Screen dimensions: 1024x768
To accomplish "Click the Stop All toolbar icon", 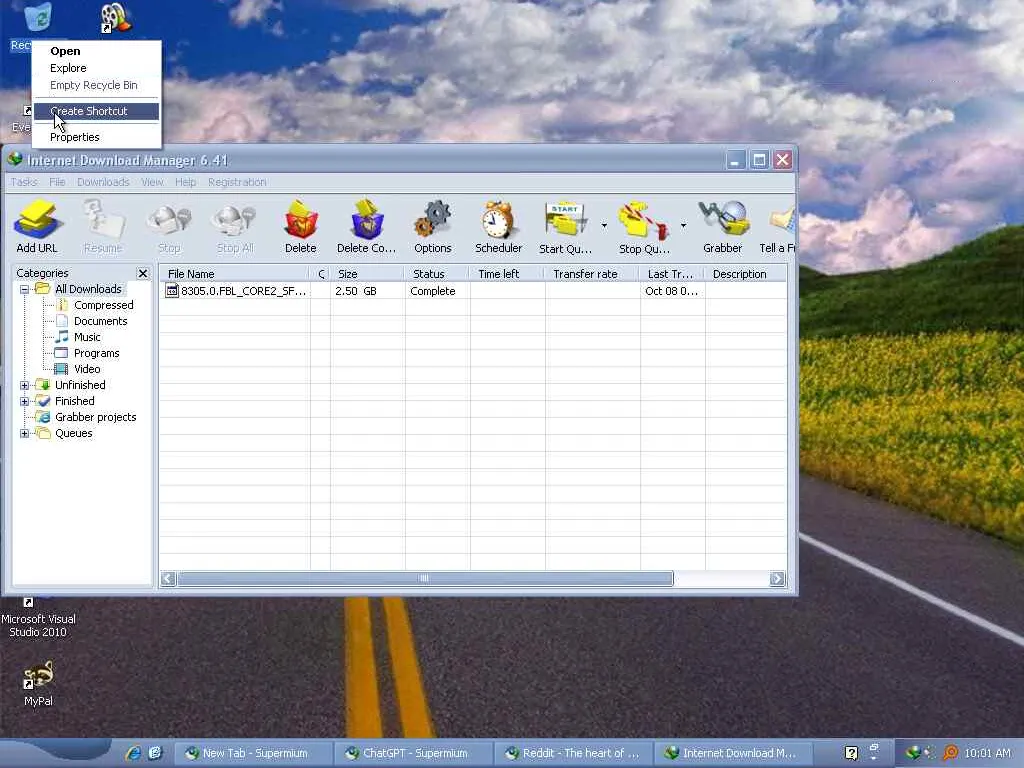I will tap(235, 226).
